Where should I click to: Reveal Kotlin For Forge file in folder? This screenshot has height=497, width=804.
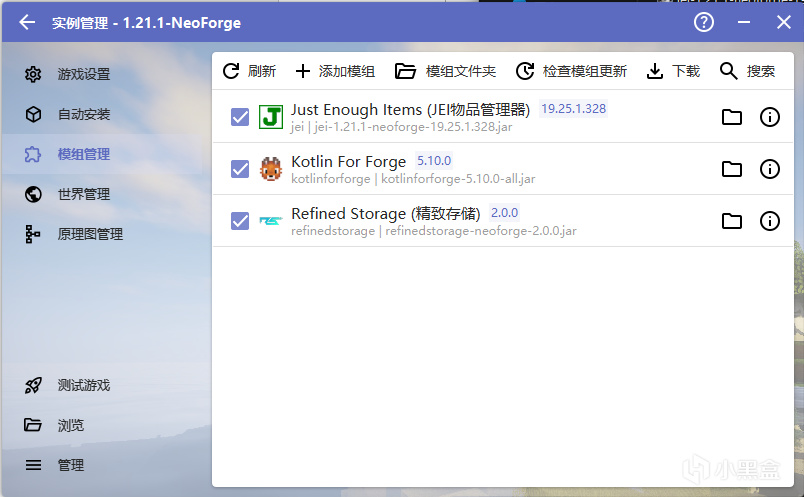[732, 169]
